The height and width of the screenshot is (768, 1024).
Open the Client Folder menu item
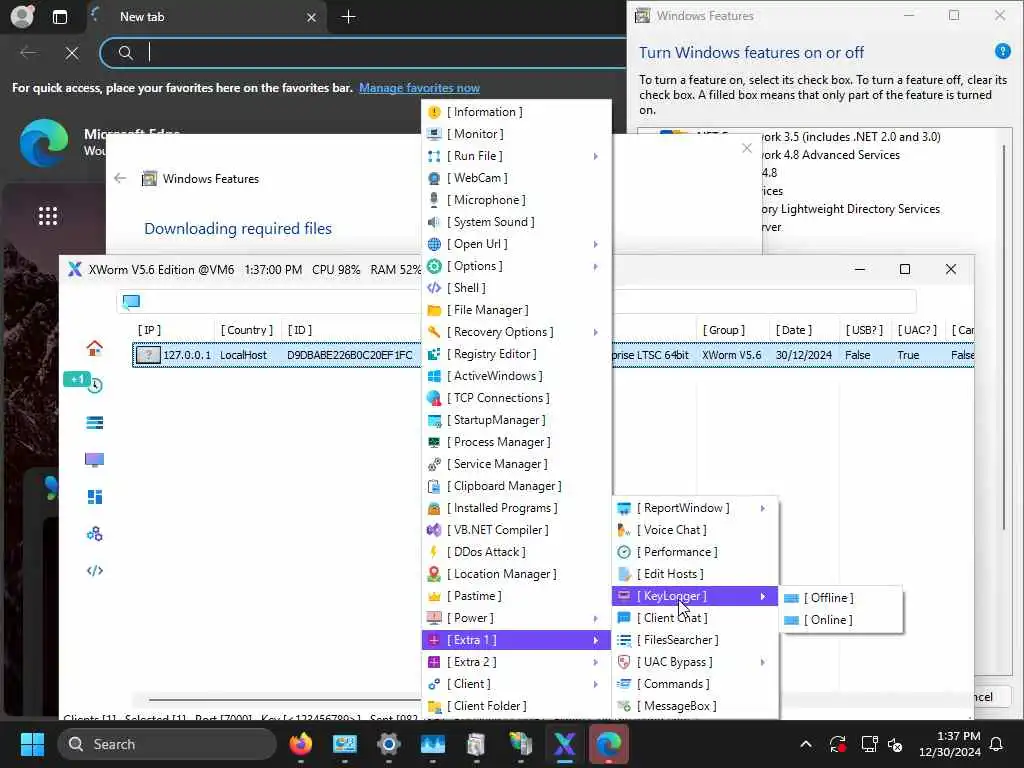pyautogui.click(x=516, y=706)
